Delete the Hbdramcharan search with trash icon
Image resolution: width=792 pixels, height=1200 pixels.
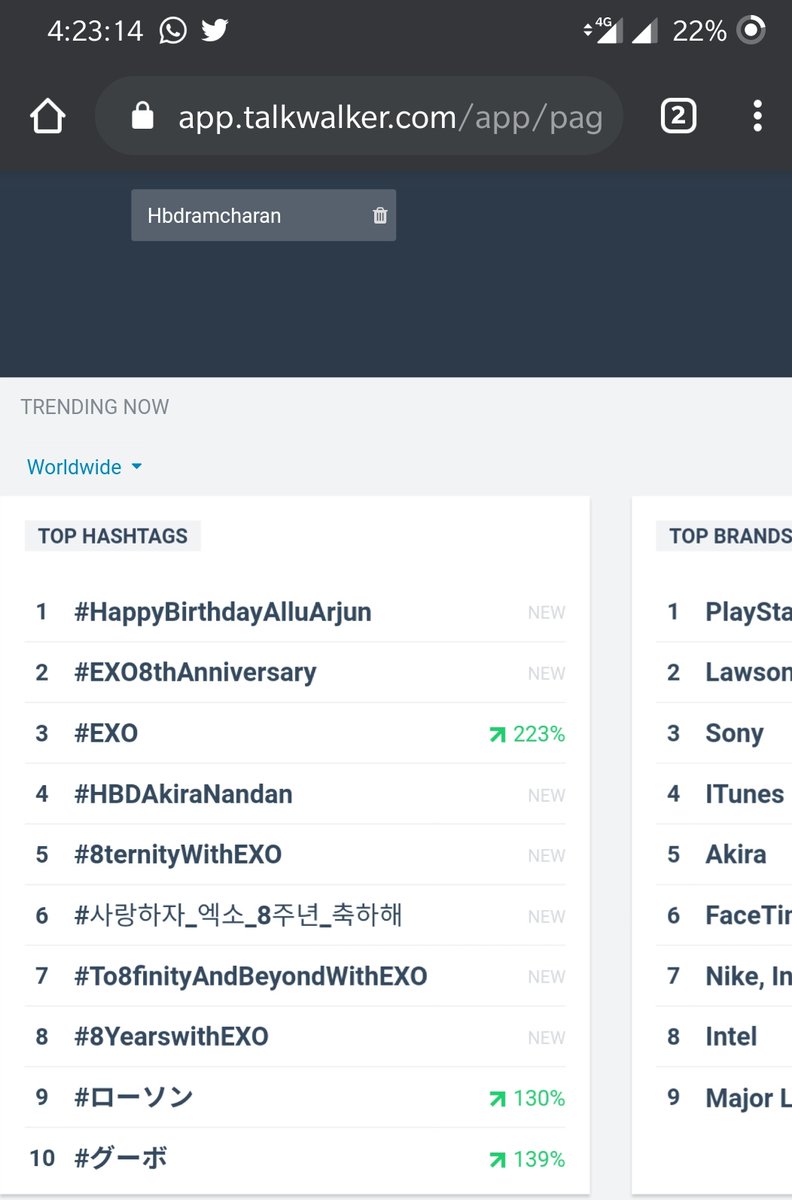(x=380, y=215)
